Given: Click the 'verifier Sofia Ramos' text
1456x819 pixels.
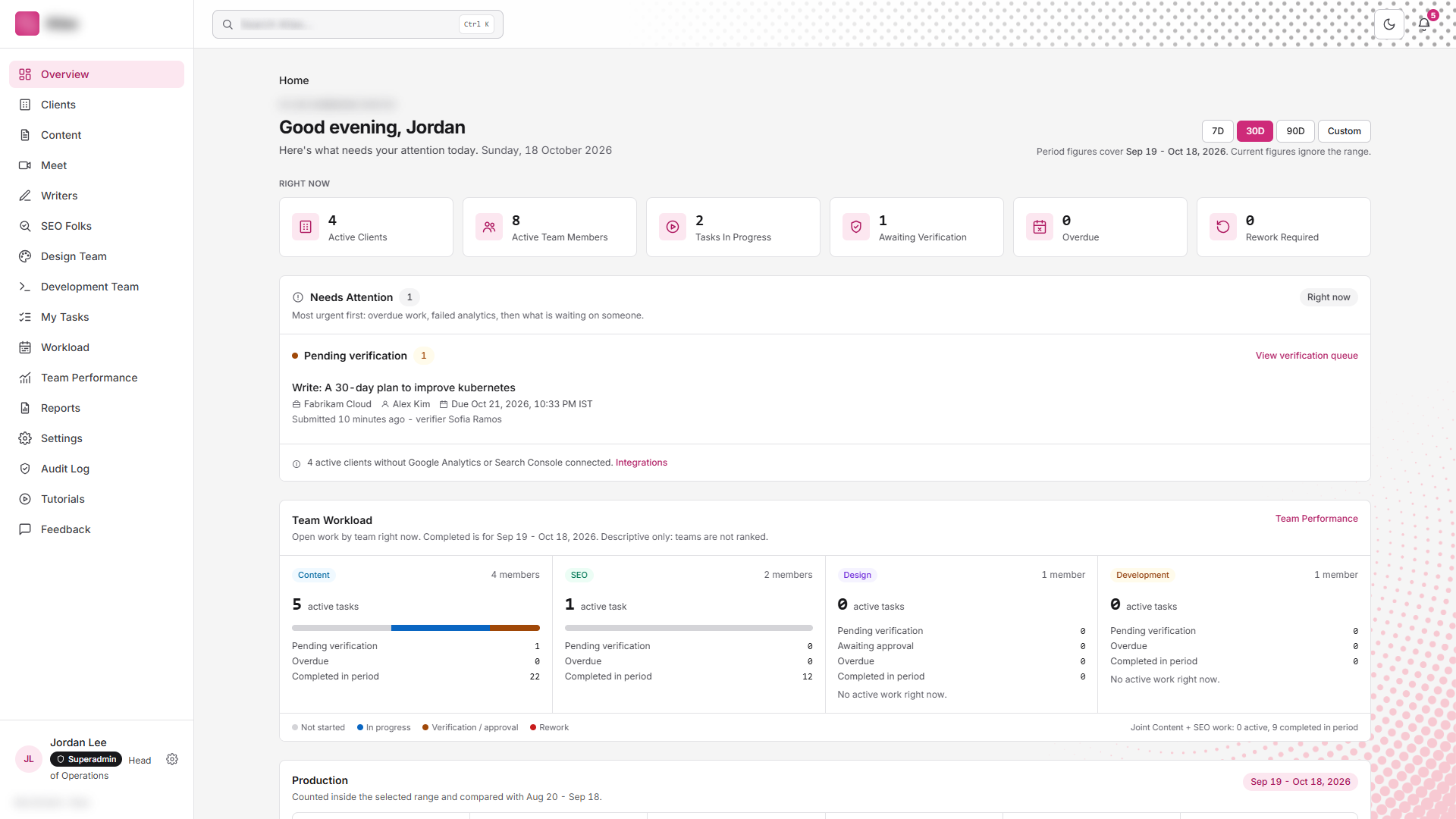Looking at the screenshot, I should 459,419.
